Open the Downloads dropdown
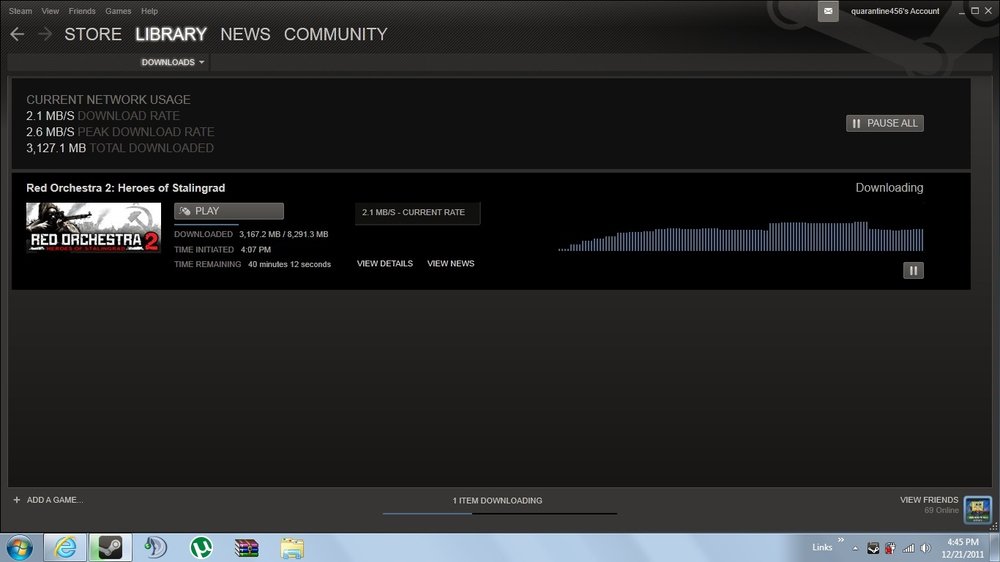This screenshot has width=1000, height=562. [x=173, y=62]
